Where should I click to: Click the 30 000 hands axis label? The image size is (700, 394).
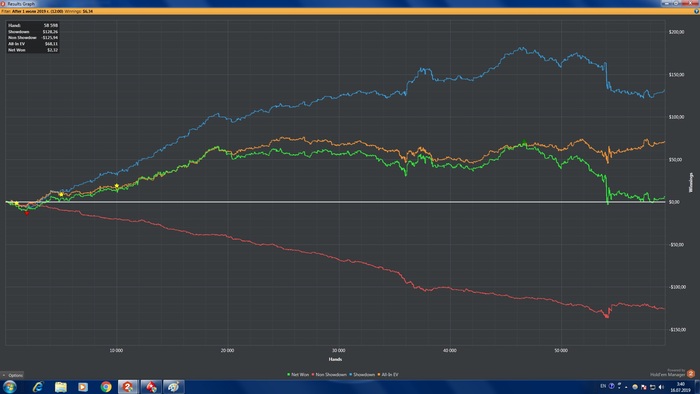[338, 351]
